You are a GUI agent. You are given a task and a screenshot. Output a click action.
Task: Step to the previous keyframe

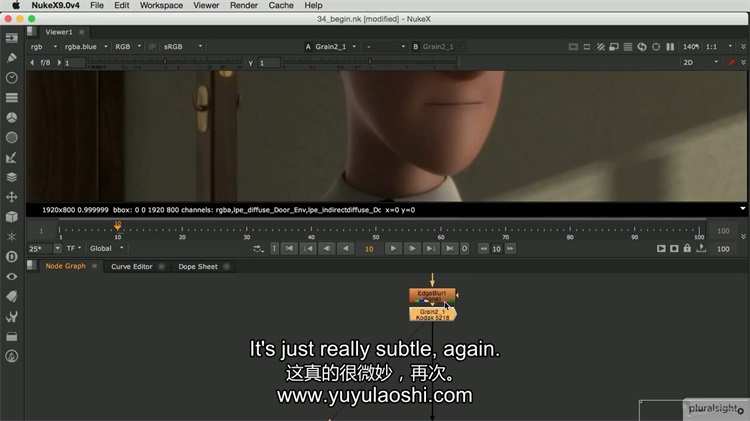309,249
